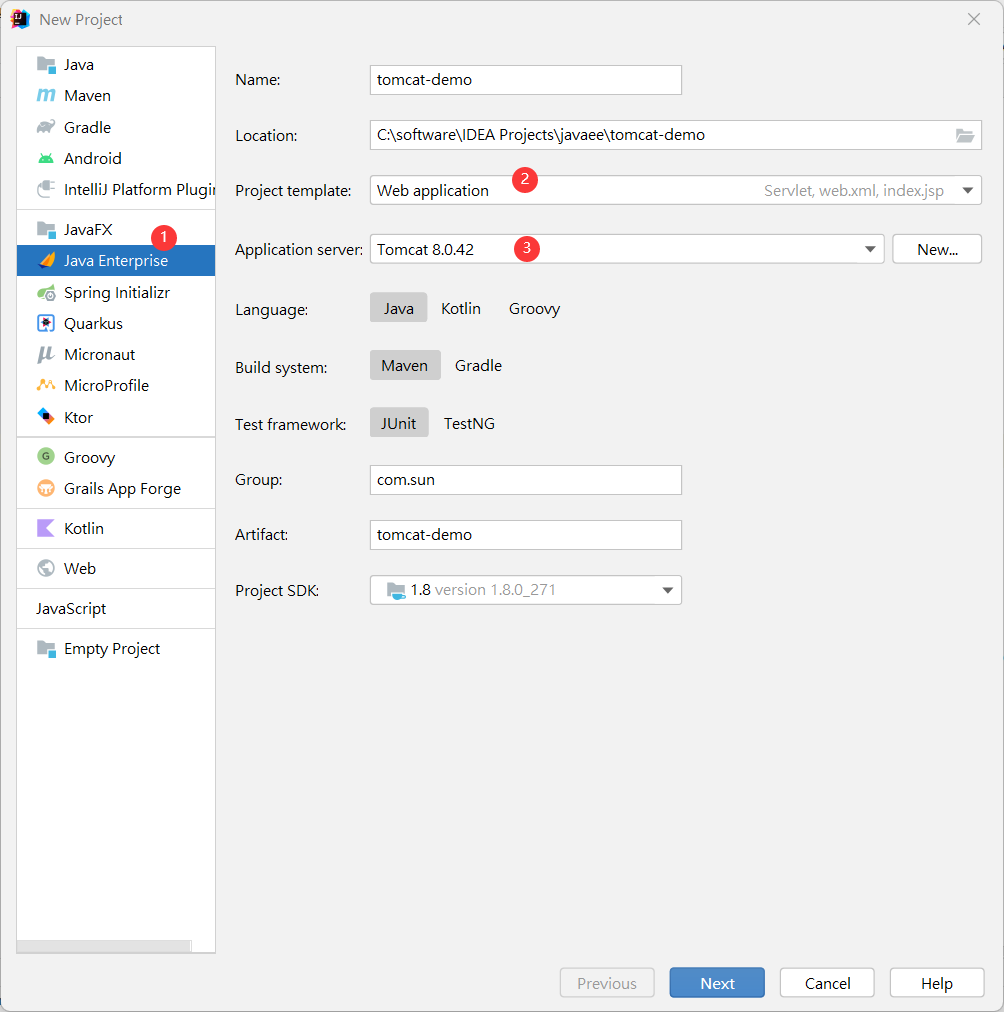Choose Gradle build system
This screenshot has height=1012, width=1004.
pyautogui.click(x=478, y=365)
